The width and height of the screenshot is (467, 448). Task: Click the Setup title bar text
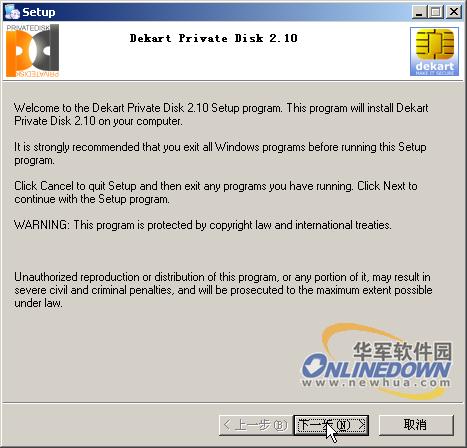tap(39, 12)
